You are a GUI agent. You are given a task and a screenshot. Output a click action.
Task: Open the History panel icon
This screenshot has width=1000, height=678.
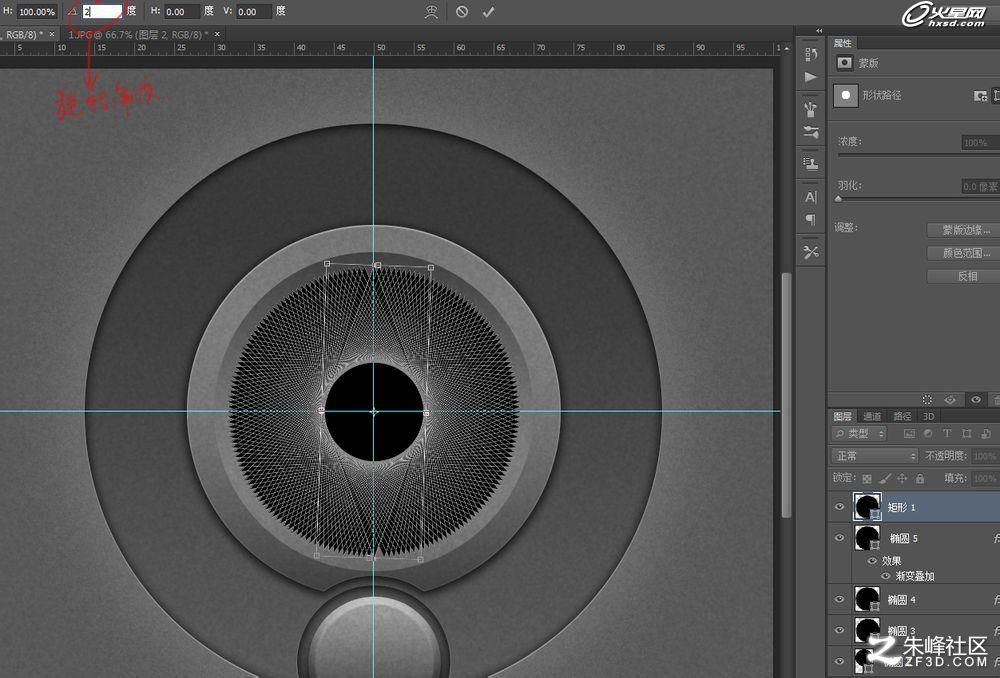tap(811, 54)
